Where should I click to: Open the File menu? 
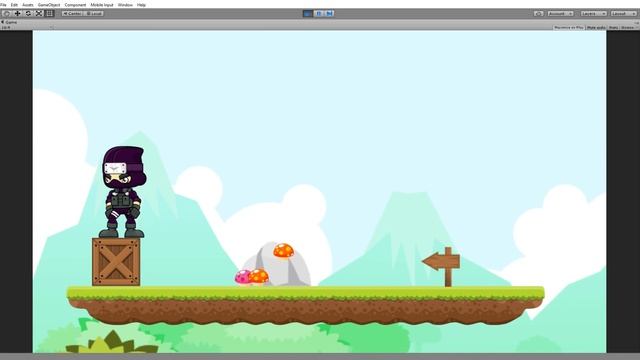coord(3,5)
